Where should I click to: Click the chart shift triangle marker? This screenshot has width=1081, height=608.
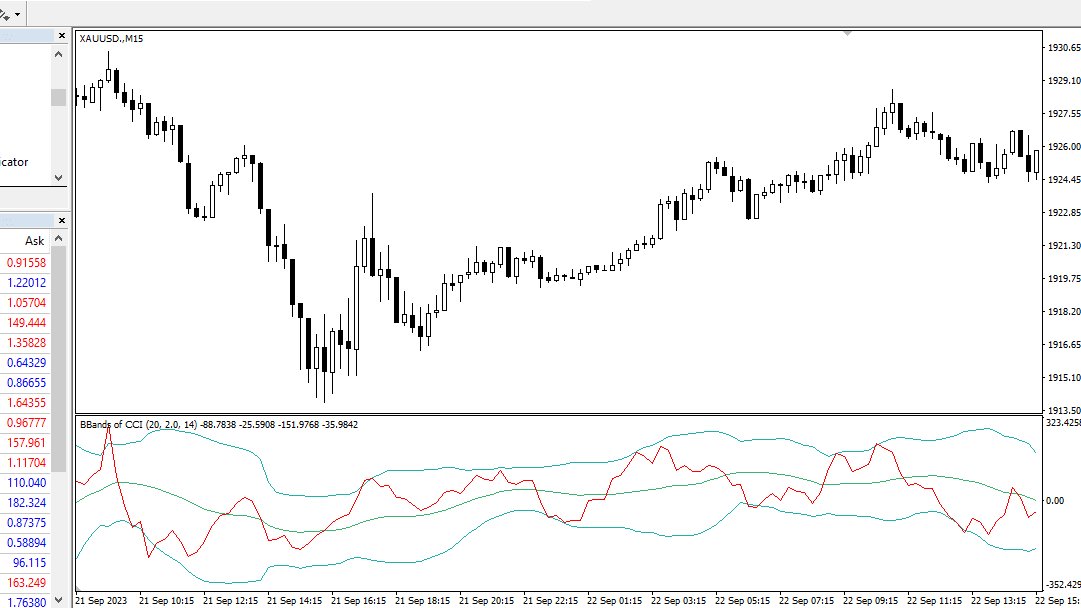(x=847, y=33)
